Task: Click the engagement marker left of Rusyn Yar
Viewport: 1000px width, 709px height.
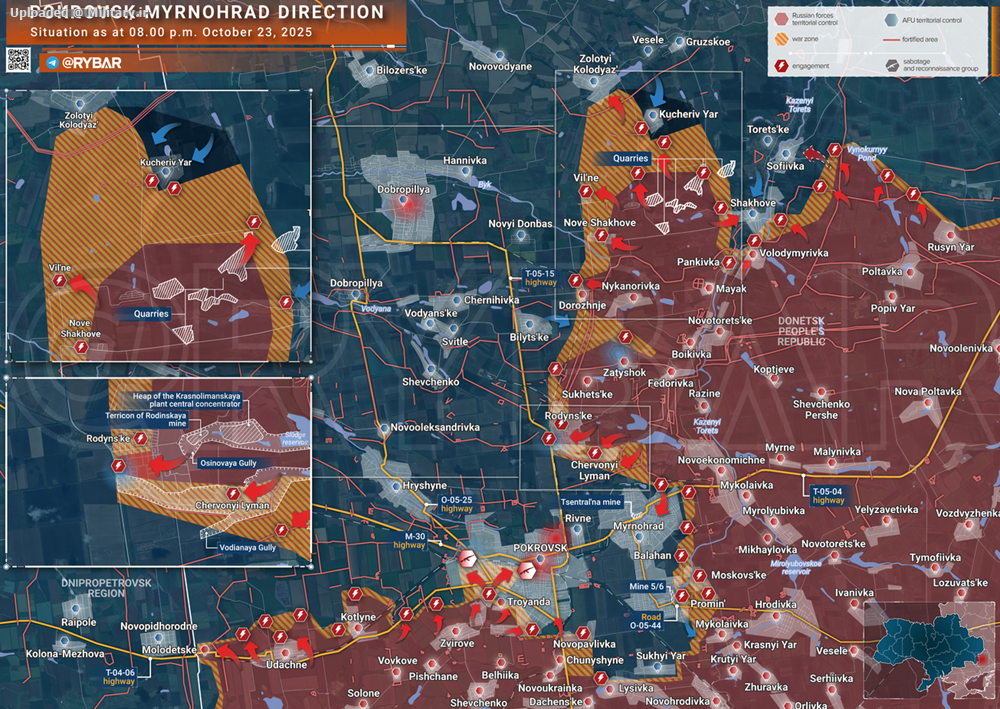Action: pyautogui.click(x=913, y=194)
